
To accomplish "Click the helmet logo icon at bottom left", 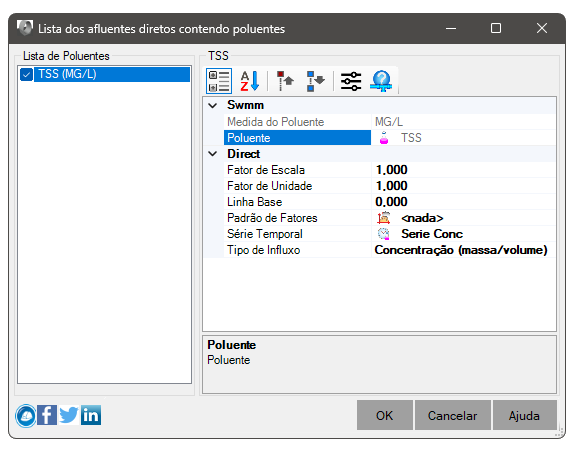I will [x=26, y=416].
